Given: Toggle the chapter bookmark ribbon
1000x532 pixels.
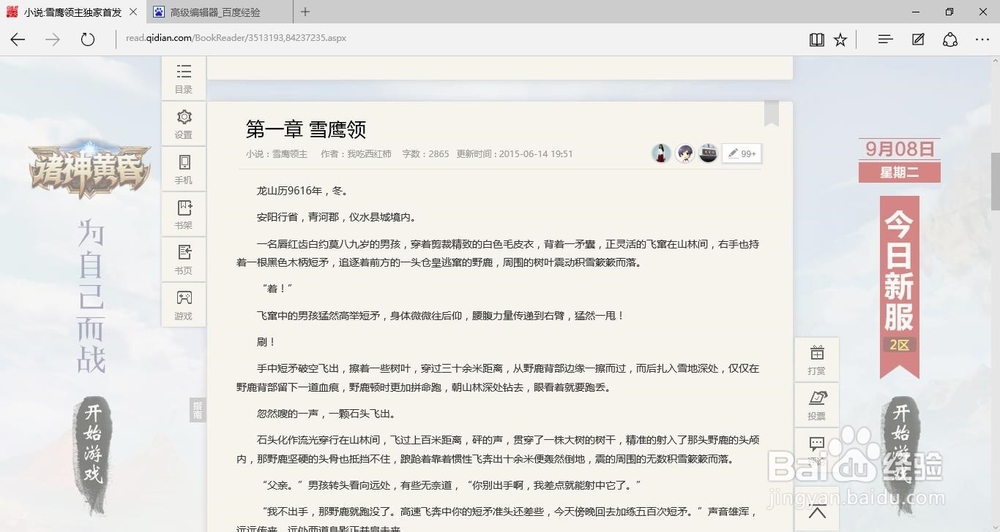Looking at the screenshot, I should pyautogui.click(x=772, y=113).
